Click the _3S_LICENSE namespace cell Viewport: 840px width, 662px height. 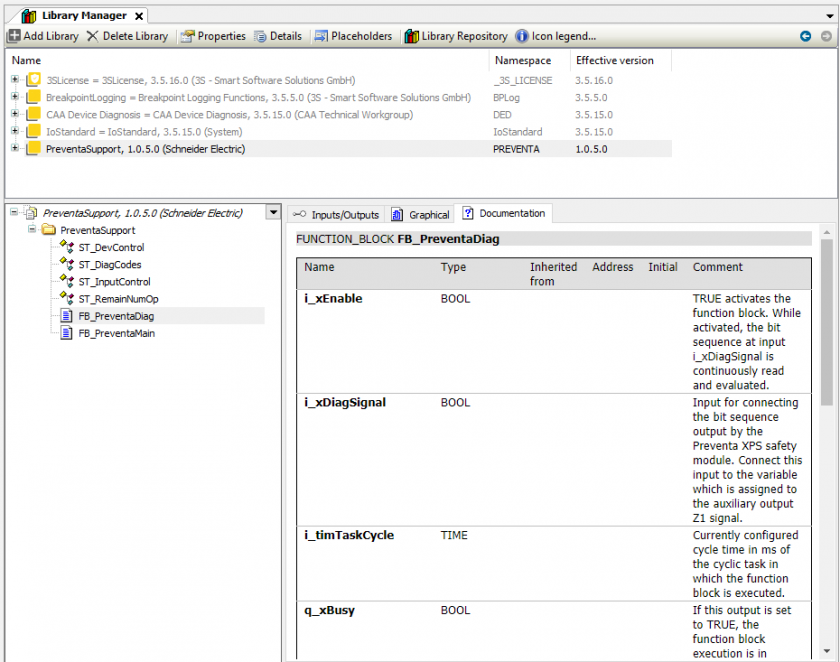[x=522, y=80]
